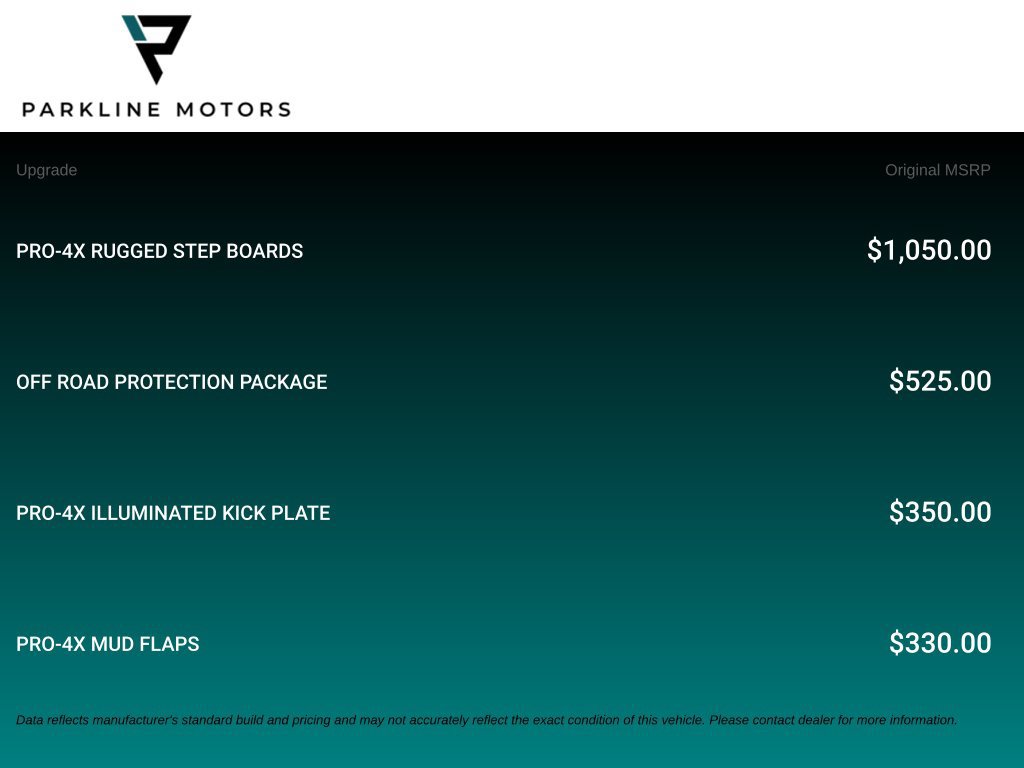Click the word PARKLINE in the header
Image resolution: width=1024 pixels, height=768 pixels.
tap(91, 109)
